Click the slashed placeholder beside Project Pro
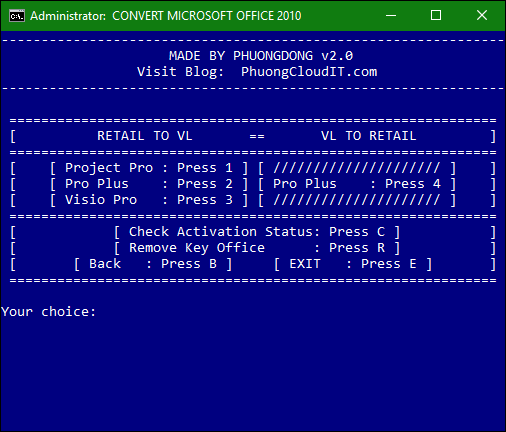Screen dimensions: 506x432 (x=357, y=168)
